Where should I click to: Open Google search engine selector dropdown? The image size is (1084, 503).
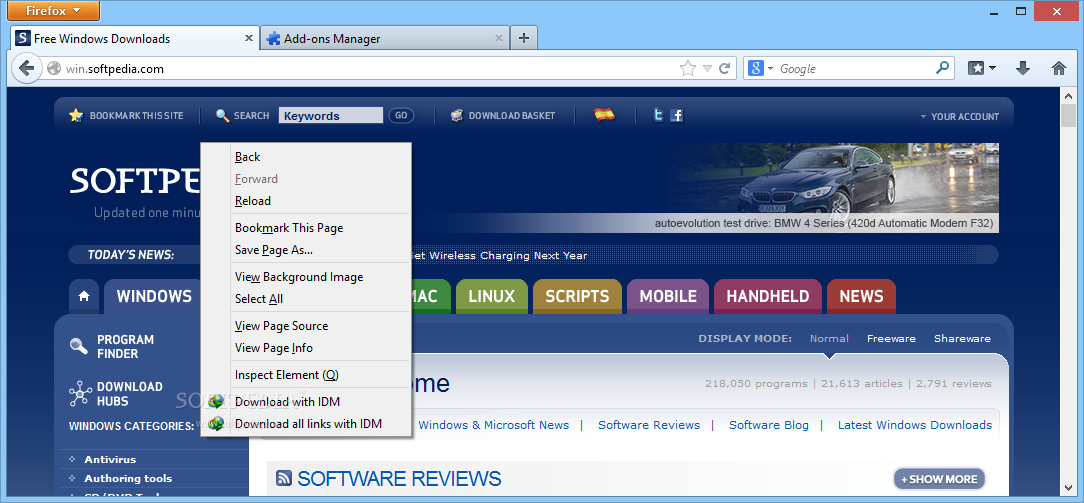(x=760, y=68)
